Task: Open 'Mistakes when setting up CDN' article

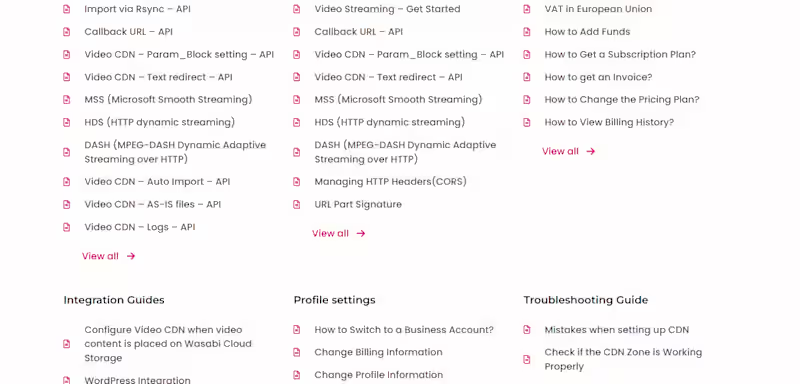Action: (x=616, y=329)
